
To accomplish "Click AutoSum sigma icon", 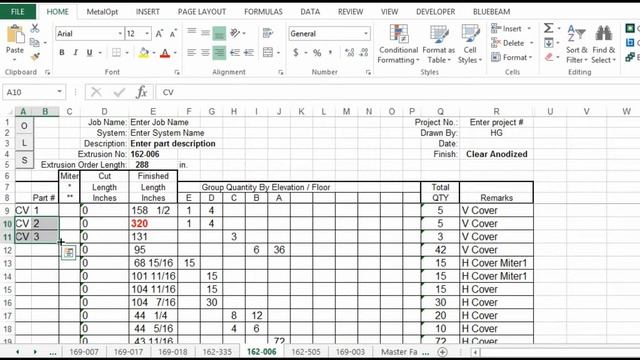I will click(549, 28).
